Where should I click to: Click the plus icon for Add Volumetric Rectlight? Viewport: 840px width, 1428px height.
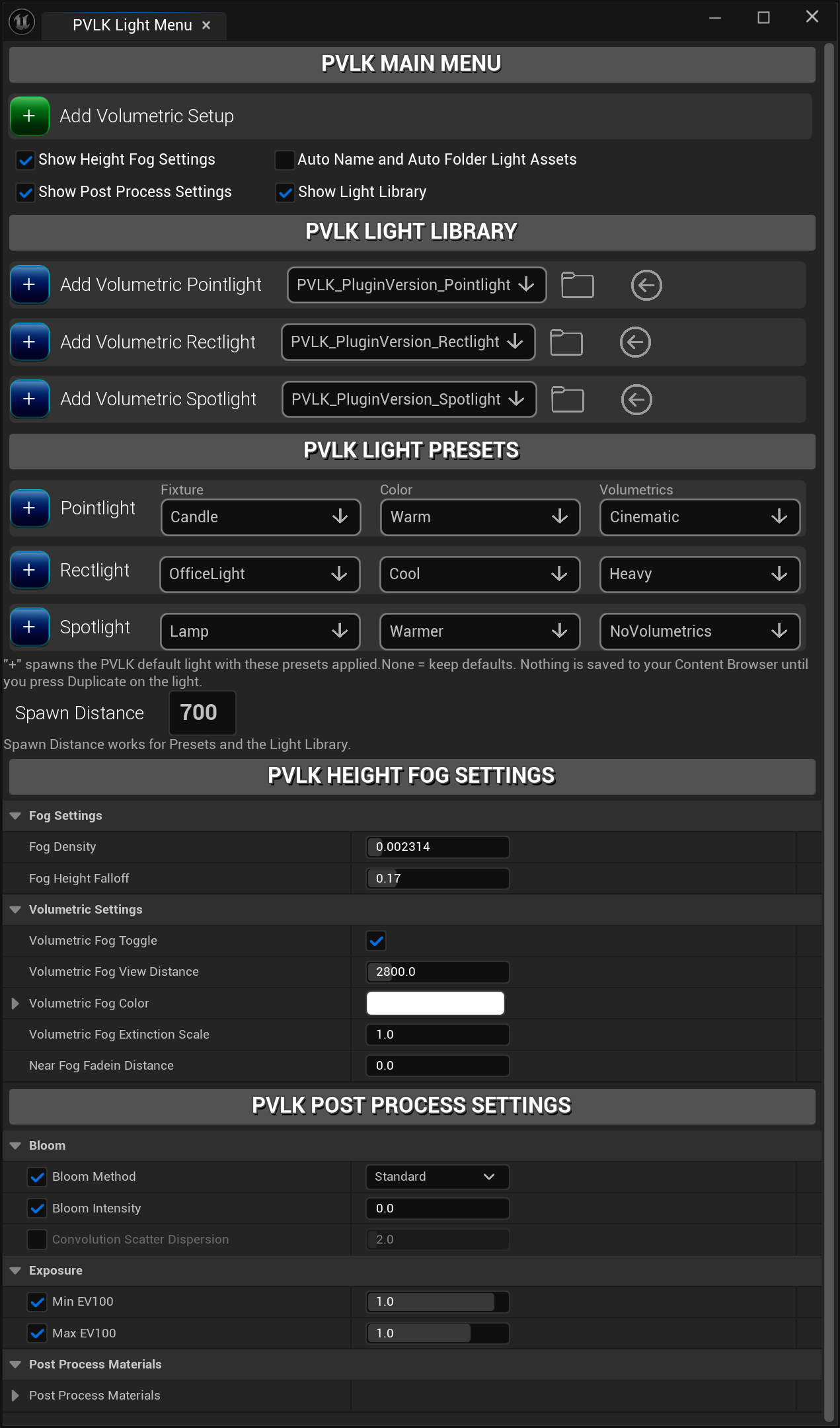30,342
